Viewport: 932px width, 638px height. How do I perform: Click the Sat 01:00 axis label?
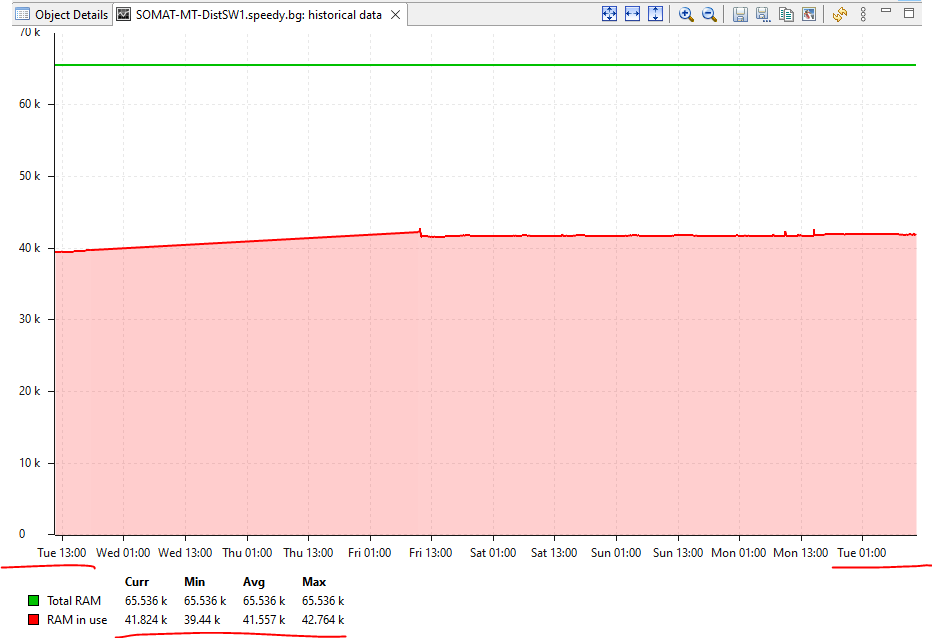(x=493, y=553)
